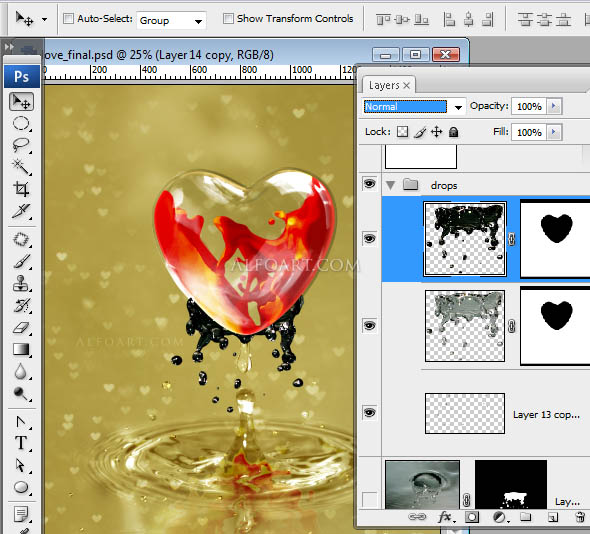Select the Horizontal Type tool
Image resolution: width=590 pixels, height=534 pixels.
pyautogui.click(x=21, y=443)
